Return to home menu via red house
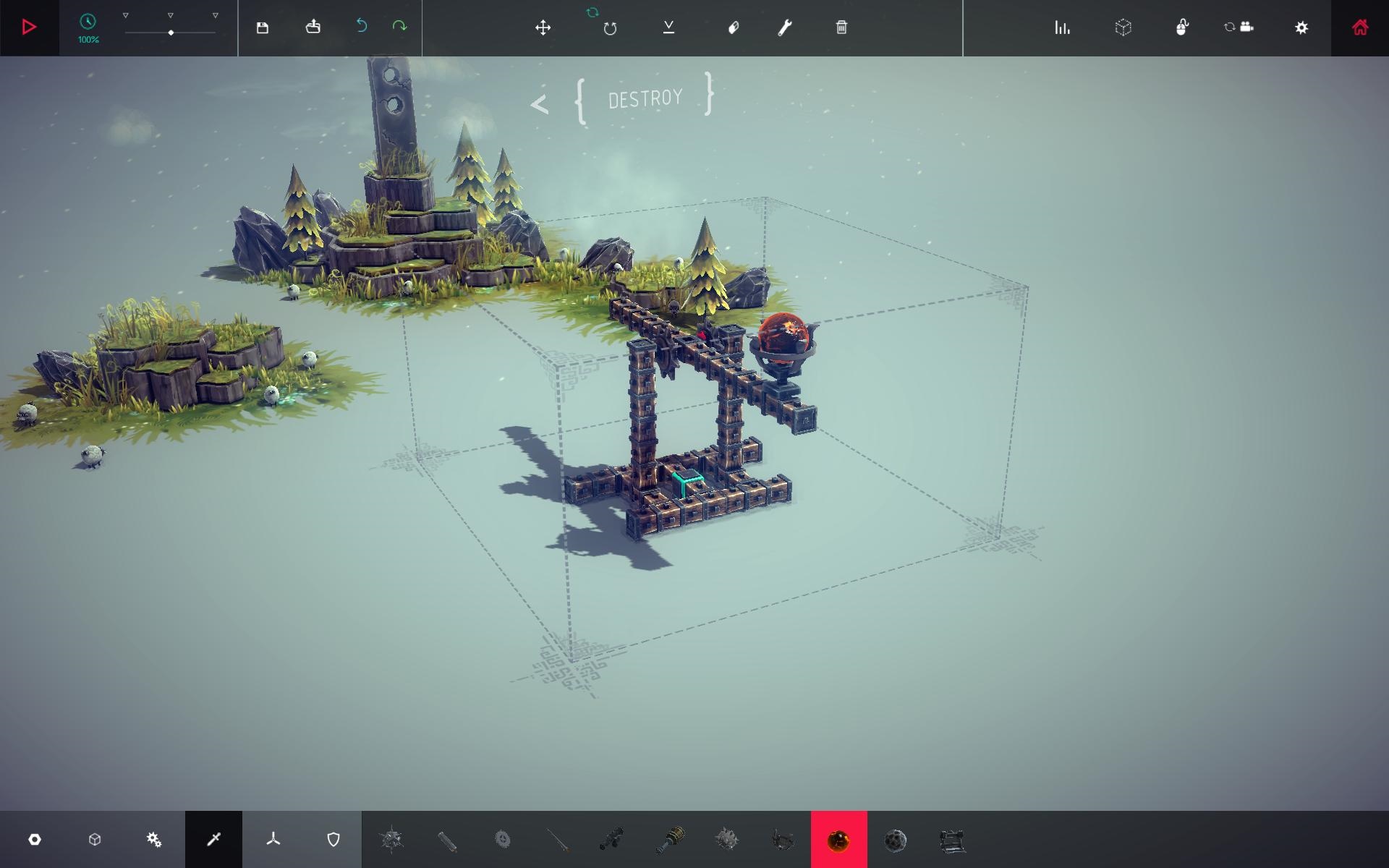This screenshot has width=1389, height=868. pyautogui.click(x=1360, y=27)
